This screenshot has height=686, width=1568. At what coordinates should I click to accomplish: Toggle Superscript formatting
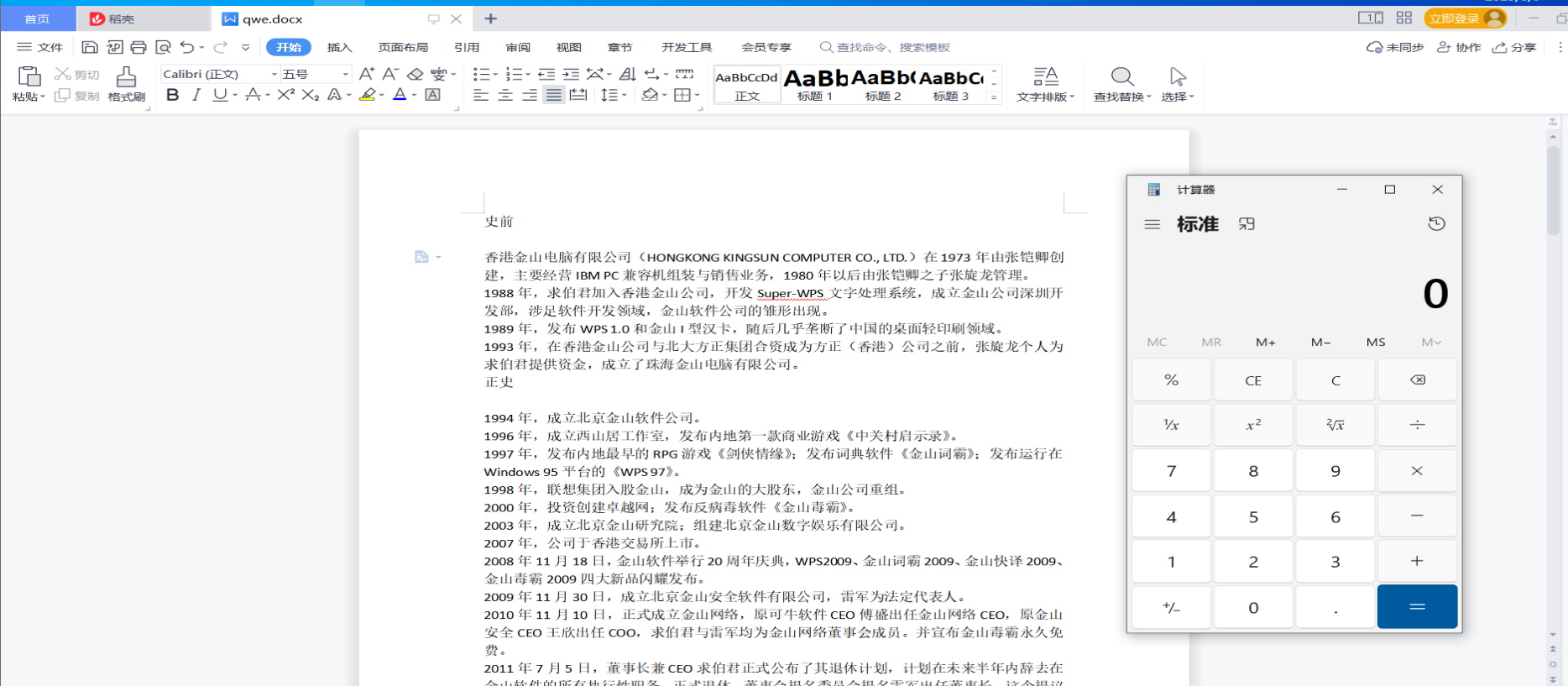[286, 95]
